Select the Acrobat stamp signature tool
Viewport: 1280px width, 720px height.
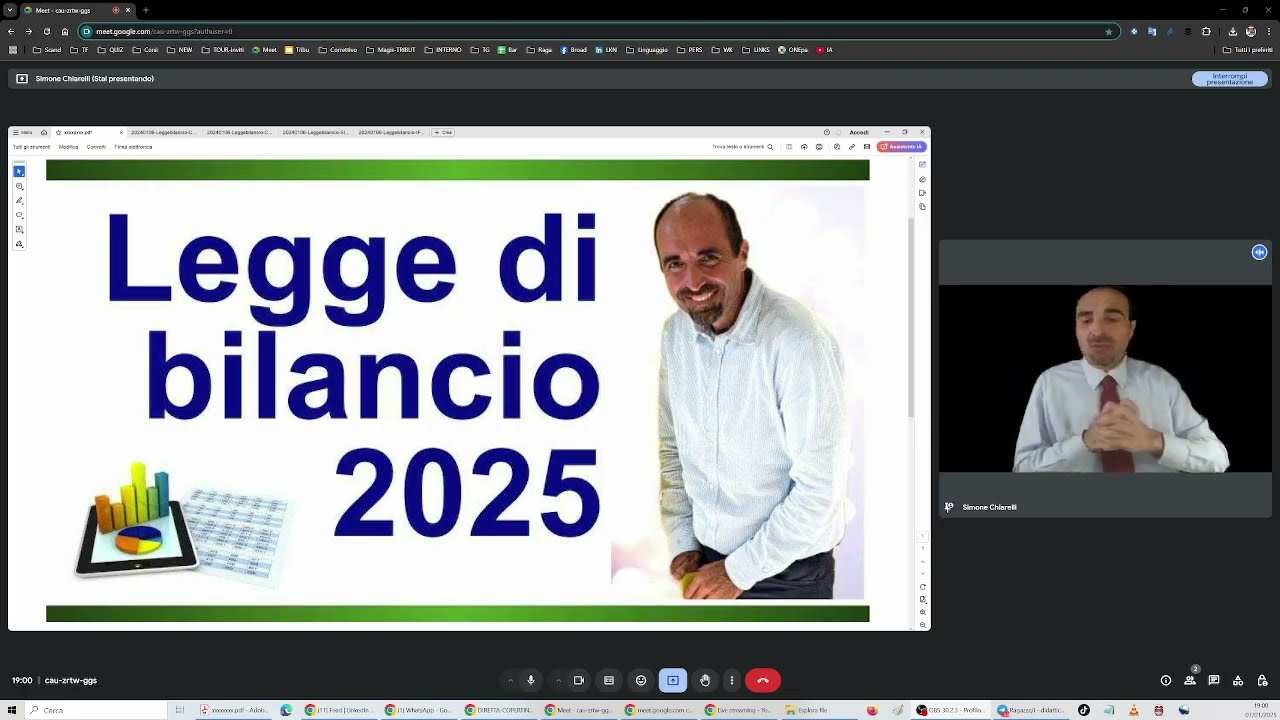19,244
